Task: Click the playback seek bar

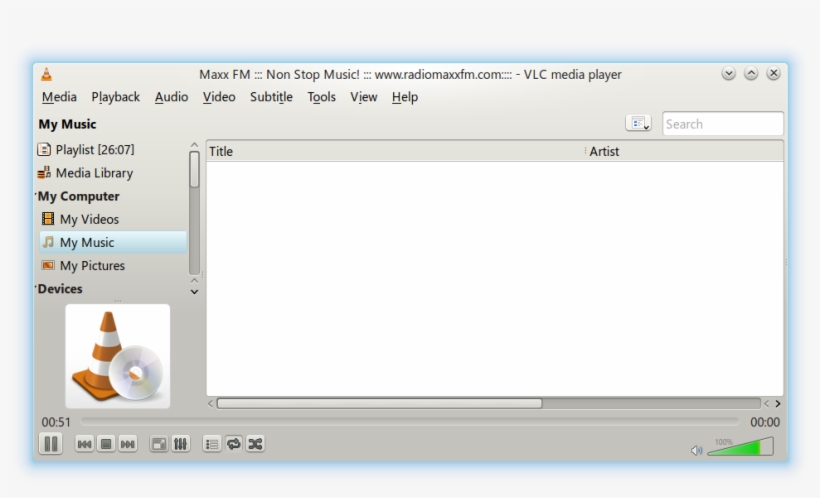Action: click(409, 421)
